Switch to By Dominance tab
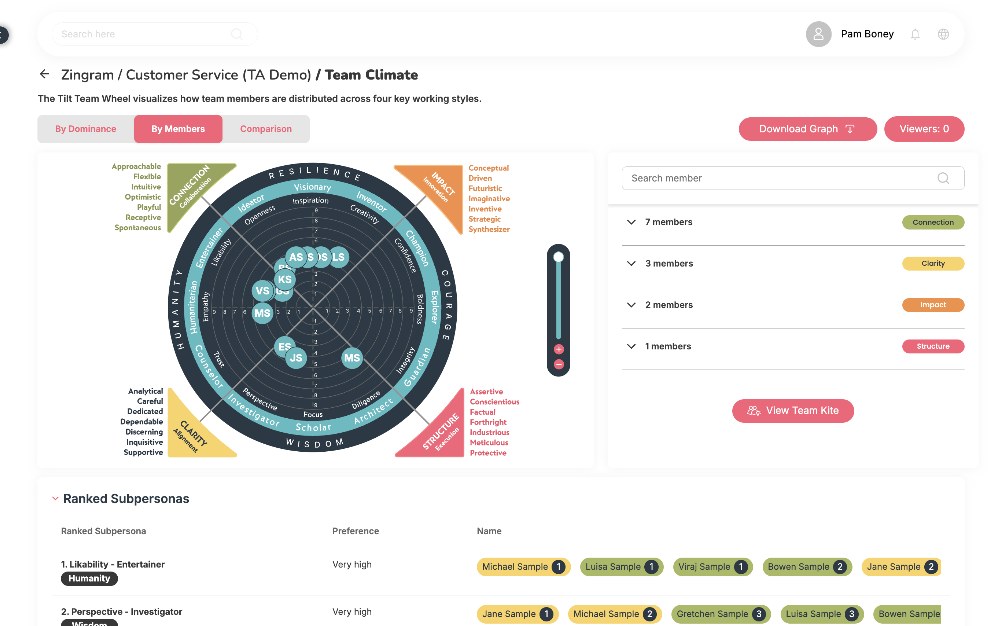This screenshot has width=1002, height=626. pyautogui.click(x=86, y=129)
